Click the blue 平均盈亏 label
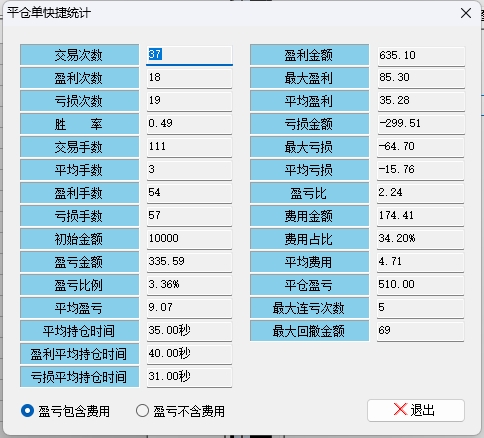 79,308
